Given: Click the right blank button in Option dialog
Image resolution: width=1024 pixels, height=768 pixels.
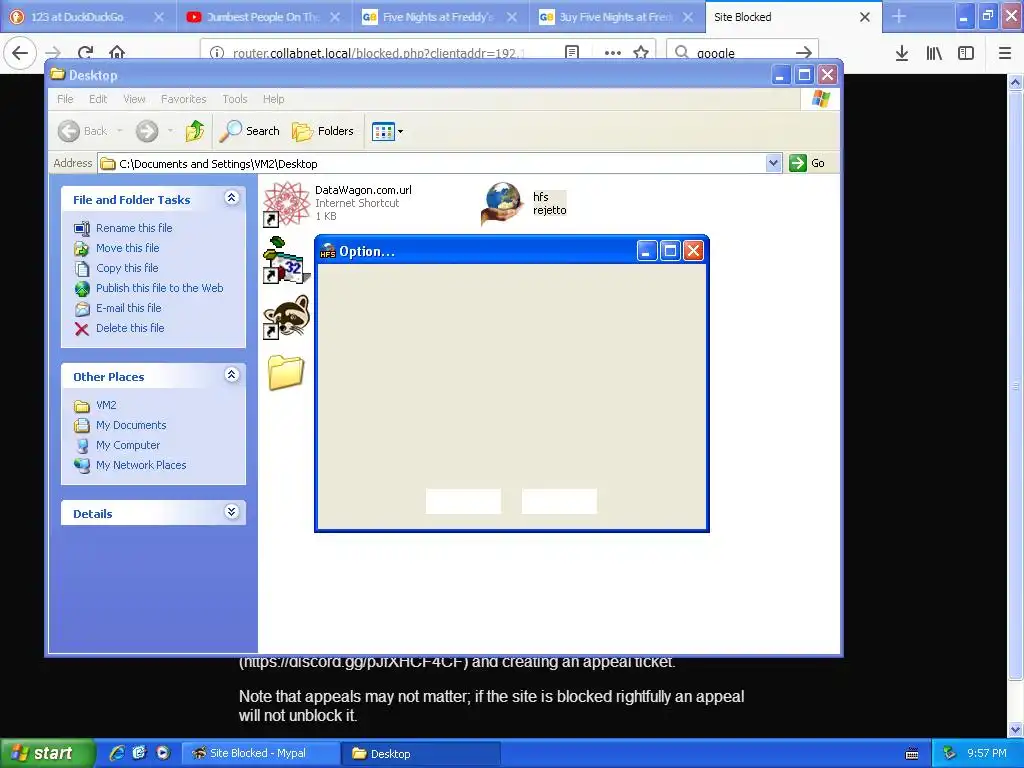Looking at the screenshot, I should 559,502.
